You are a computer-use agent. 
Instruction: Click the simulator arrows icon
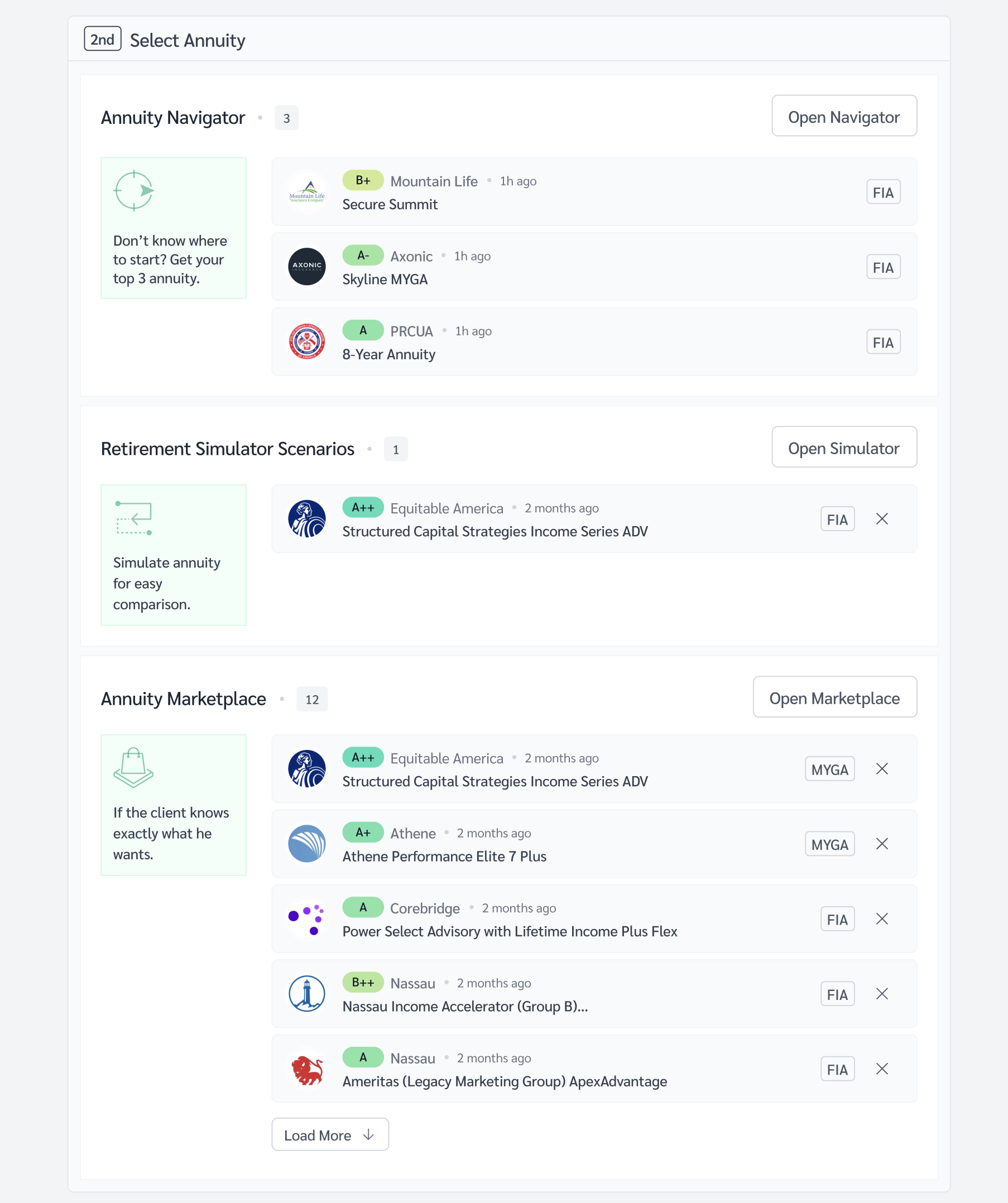click(133, 518)
